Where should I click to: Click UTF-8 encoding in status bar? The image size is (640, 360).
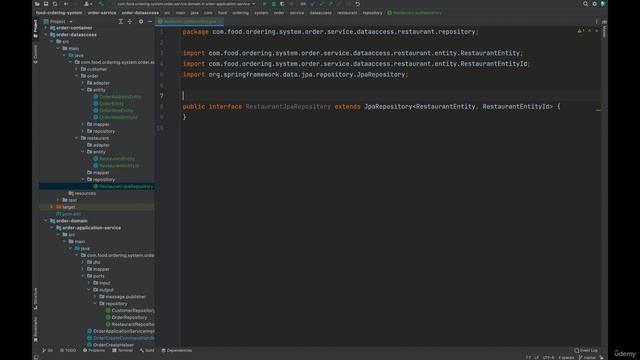(548, 358)
